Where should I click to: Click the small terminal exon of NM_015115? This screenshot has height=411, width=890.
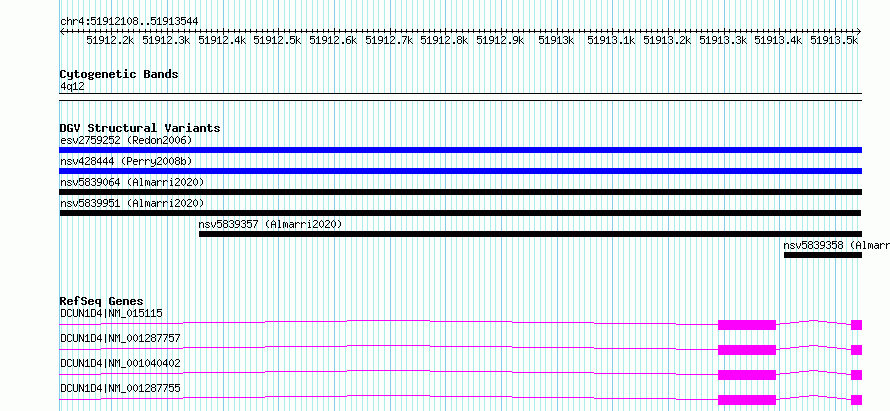857,325
